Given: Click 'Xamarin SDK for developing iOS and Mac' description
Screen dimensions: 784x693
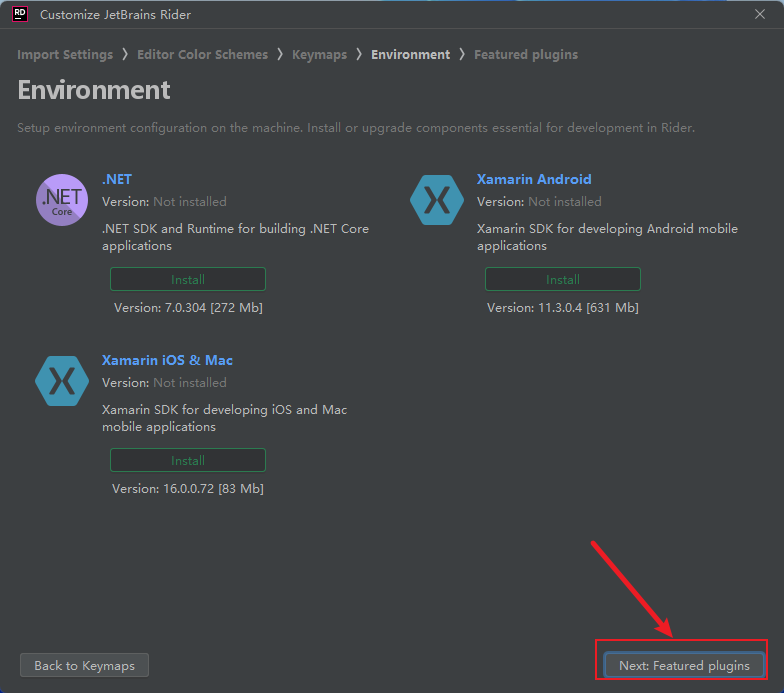Looking at the screenshot, I should [224, 418].
